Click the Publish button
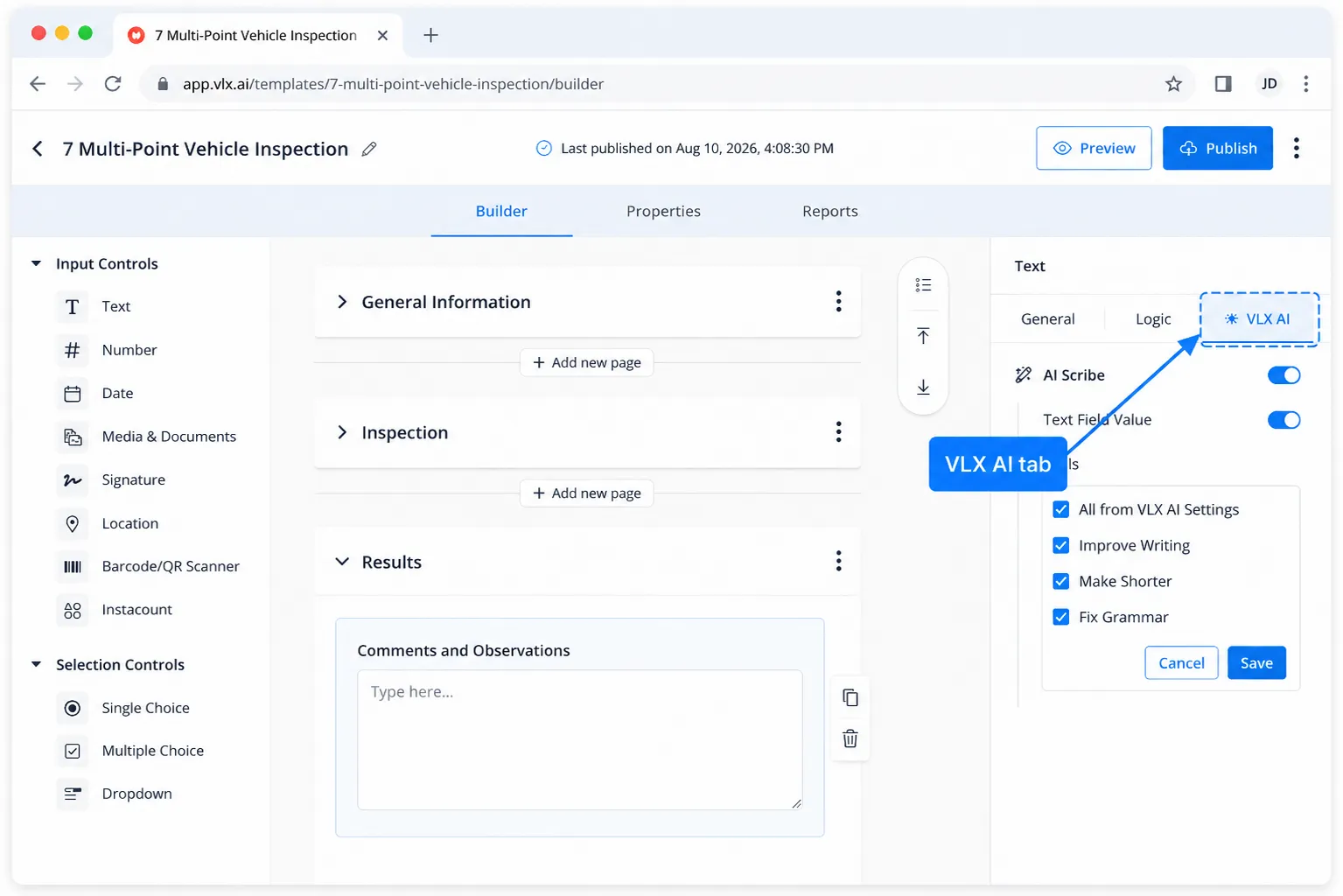Screen dimensions: 1343x896 pyautogui.click(x=1217, y=148)
